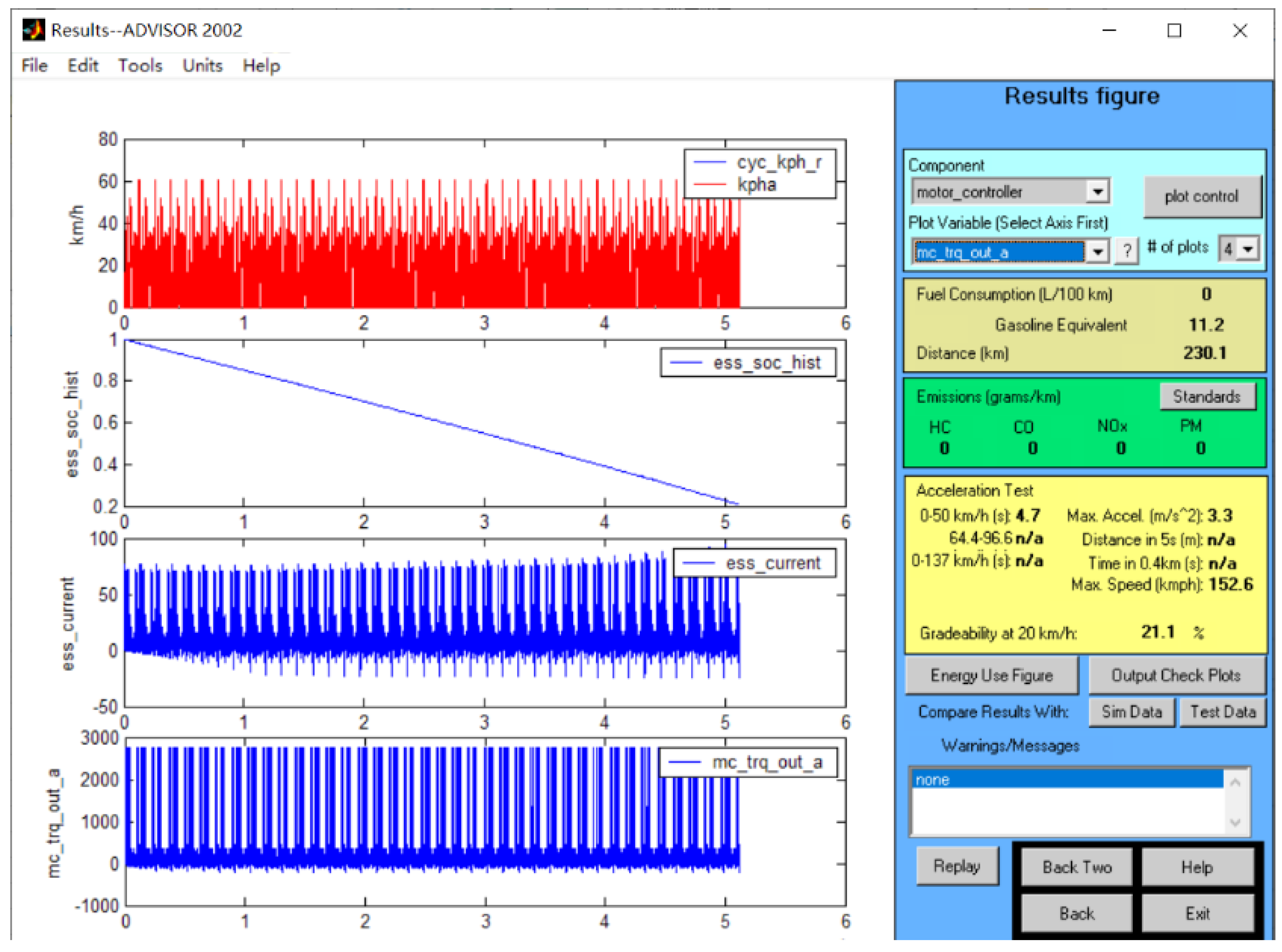The image size is (1282, 952).
Task: Open the Tools menu
Action: 140,65
